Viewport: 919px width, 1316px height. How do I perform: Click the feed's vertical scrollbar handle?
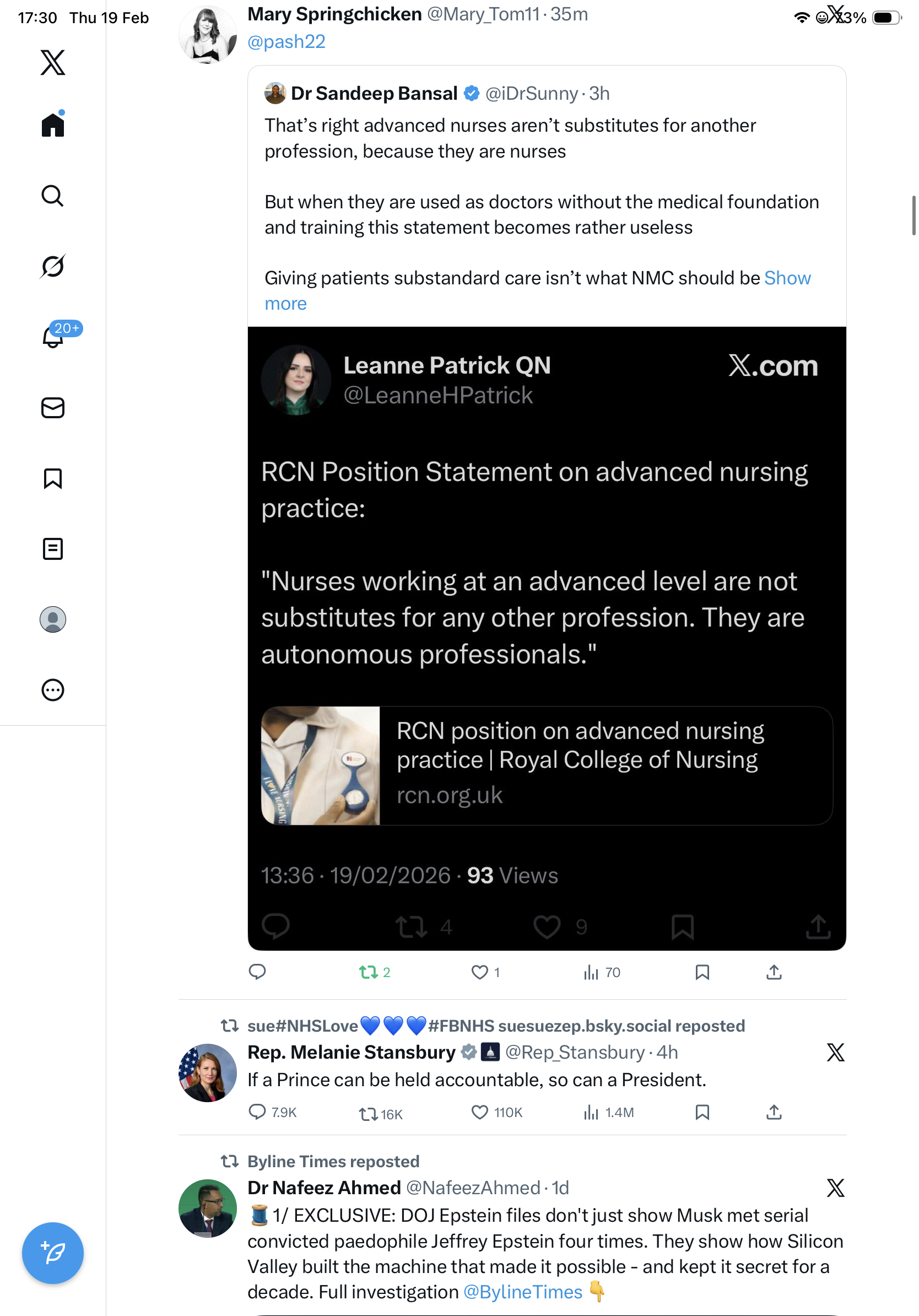coord(913,215)
